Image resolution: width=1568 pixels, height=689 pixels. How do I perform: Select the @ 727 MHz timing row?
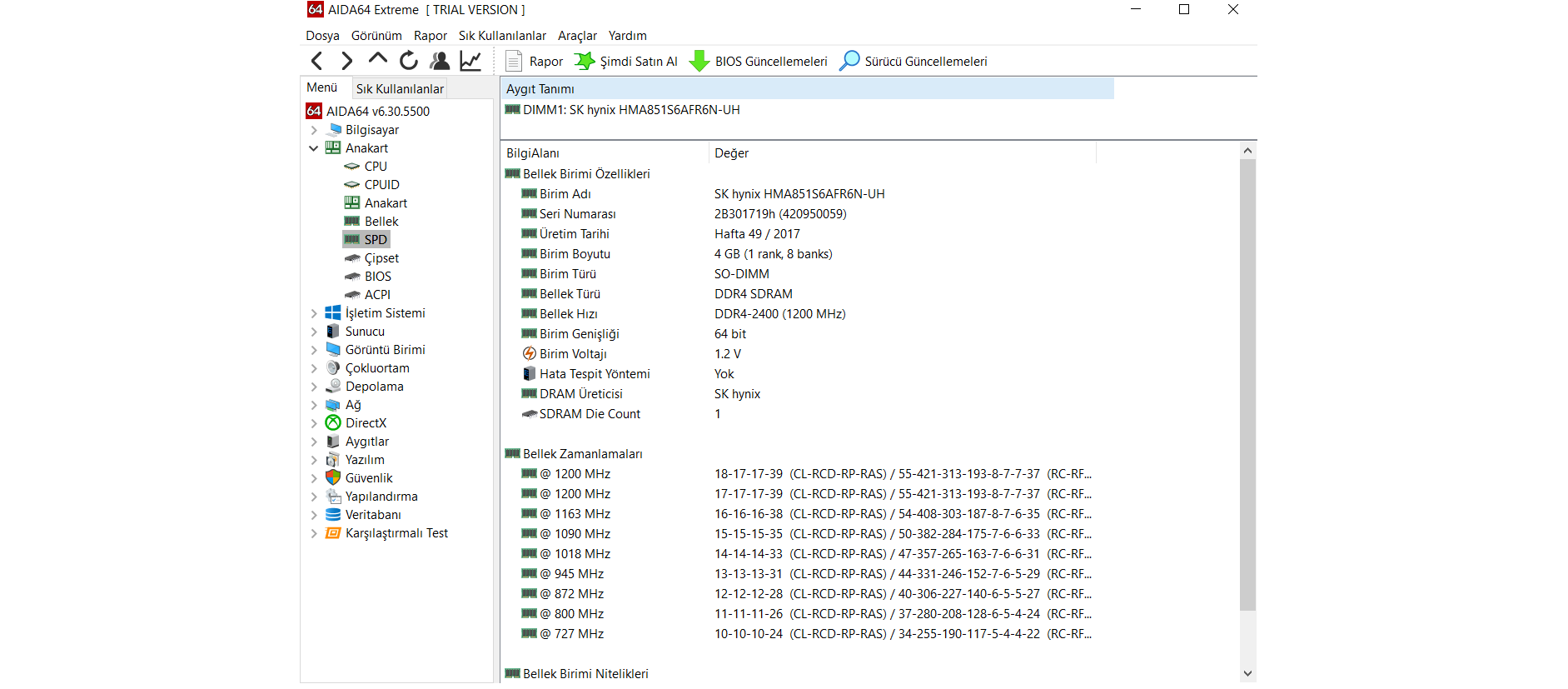pyautogui.click(x=799, y=634)
